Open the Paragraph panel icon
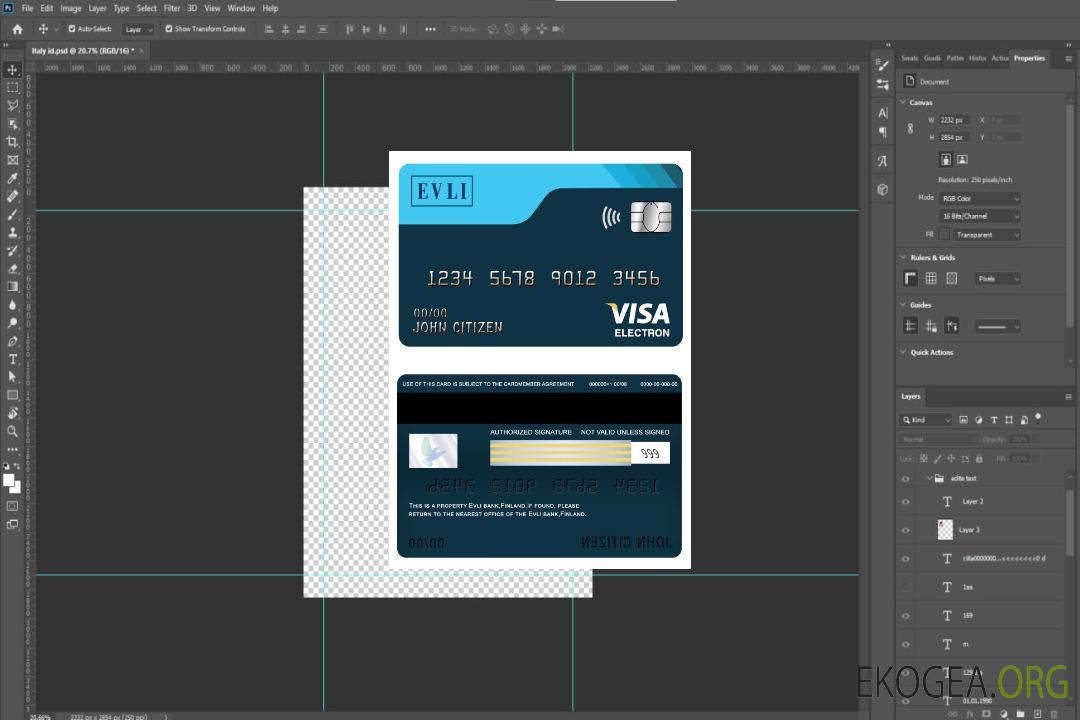1080x720 pixels. click(882, 132)
